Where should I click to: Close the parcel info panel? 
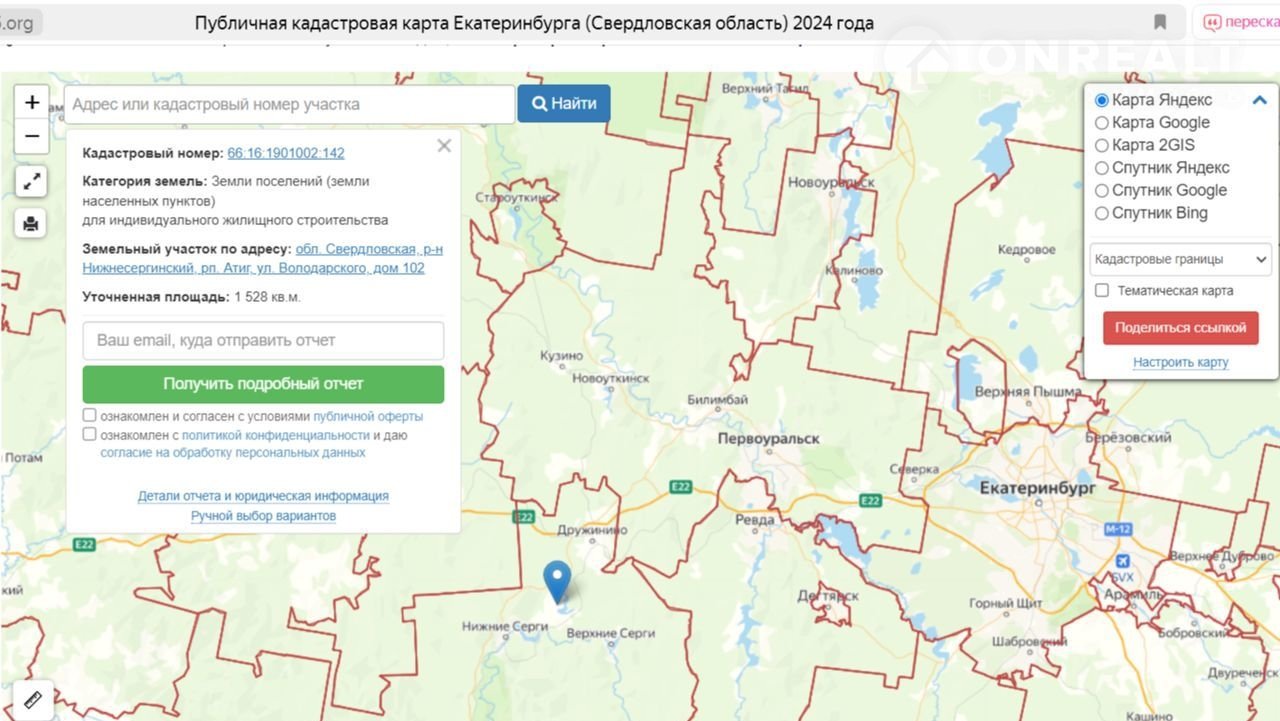444,146
